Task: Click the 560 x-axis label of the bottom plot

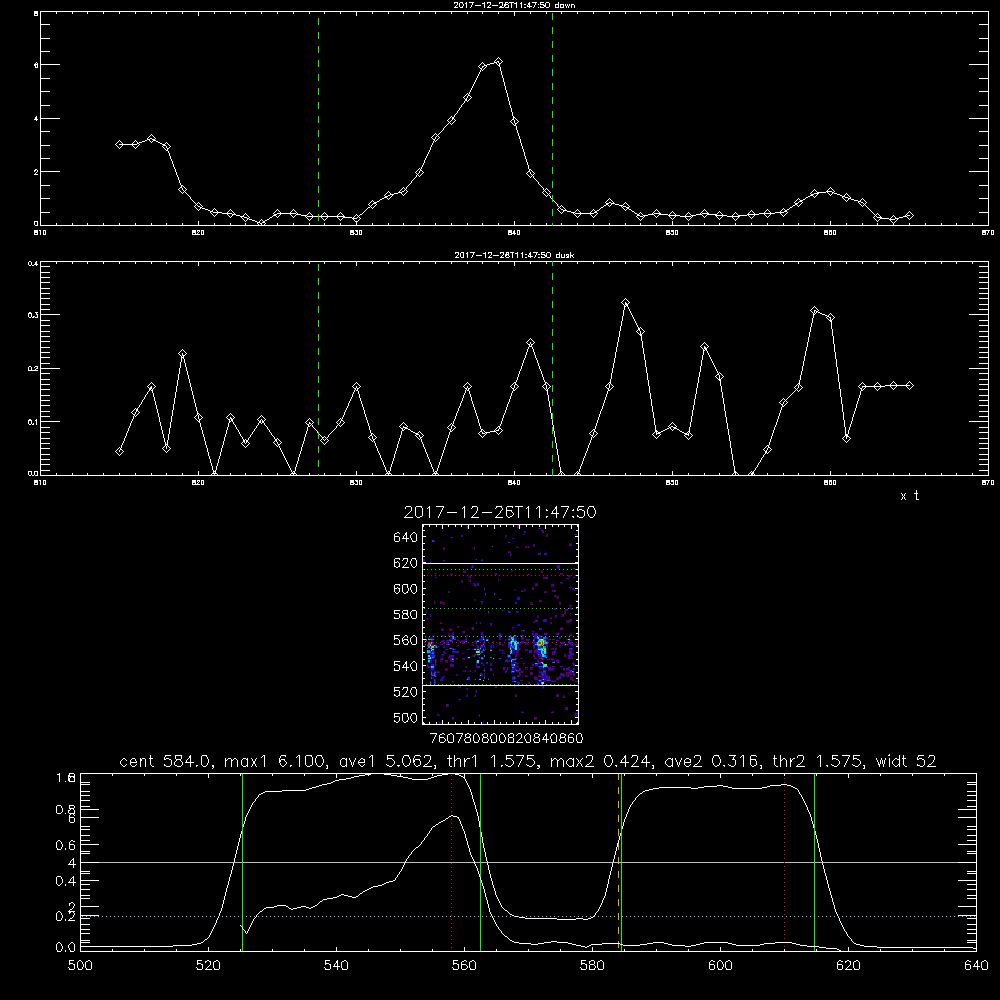Action: pos(464,966)
